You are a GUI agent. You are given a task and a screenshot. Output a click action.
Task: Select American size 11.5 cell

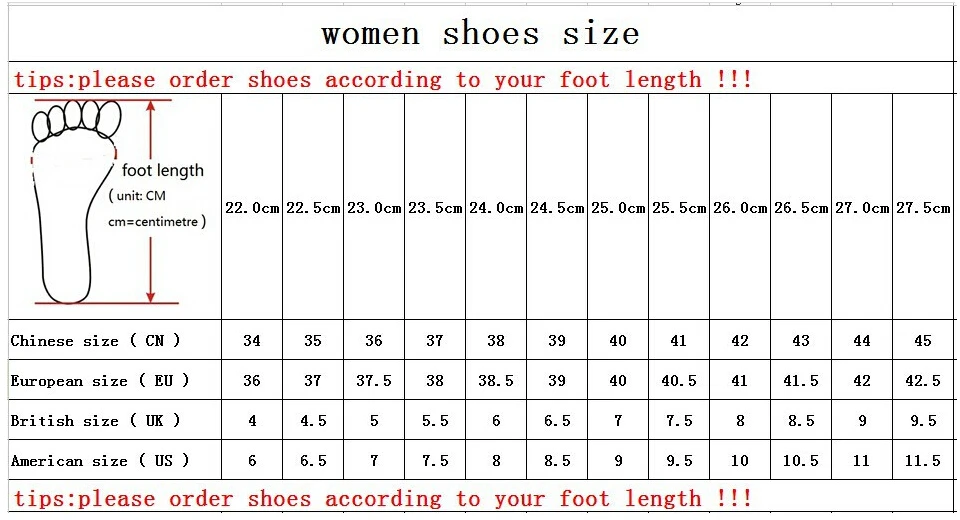point(923,460)
